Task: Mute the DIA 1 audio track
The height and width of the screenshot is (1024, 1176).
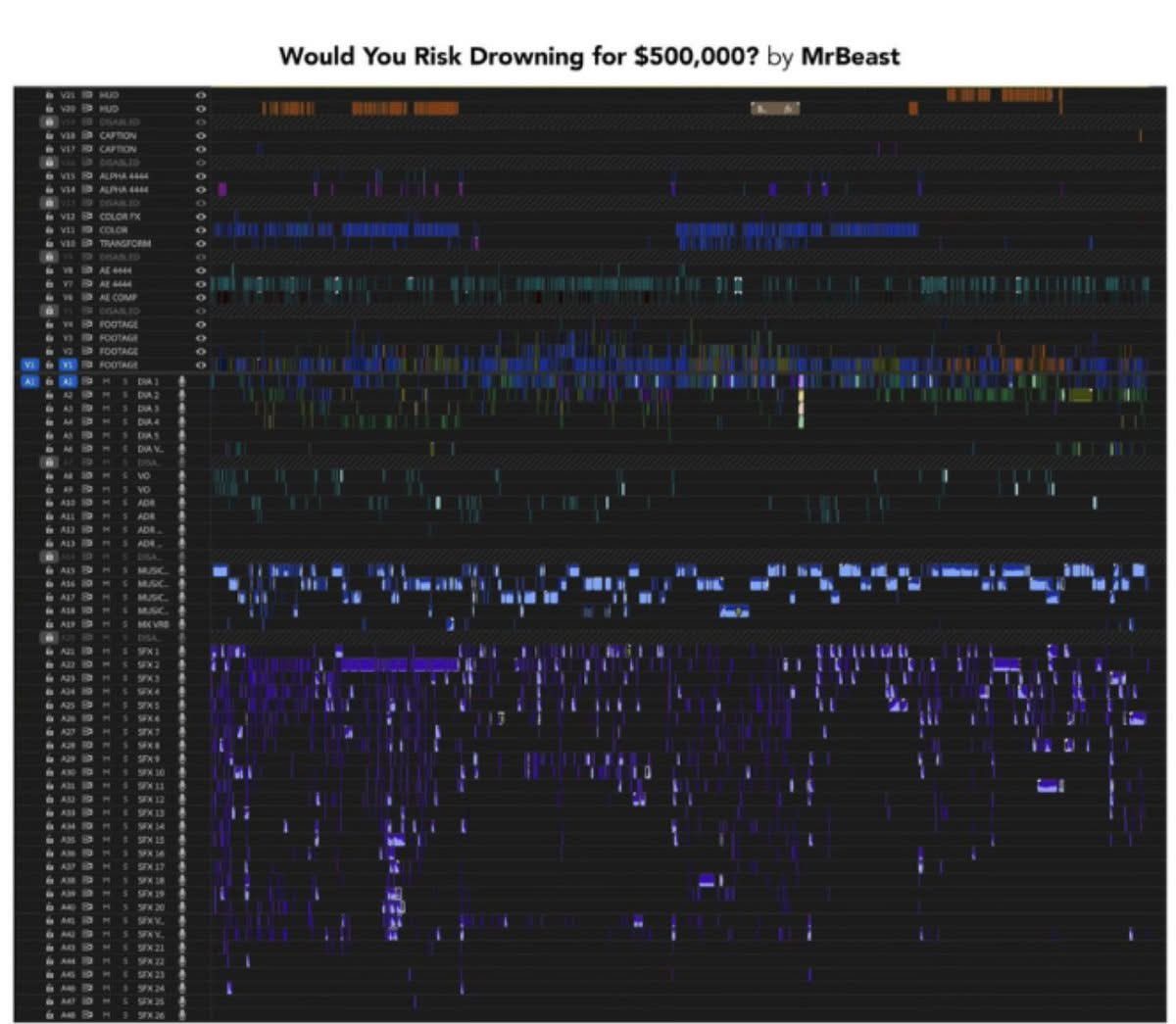Action: point(107,381)
